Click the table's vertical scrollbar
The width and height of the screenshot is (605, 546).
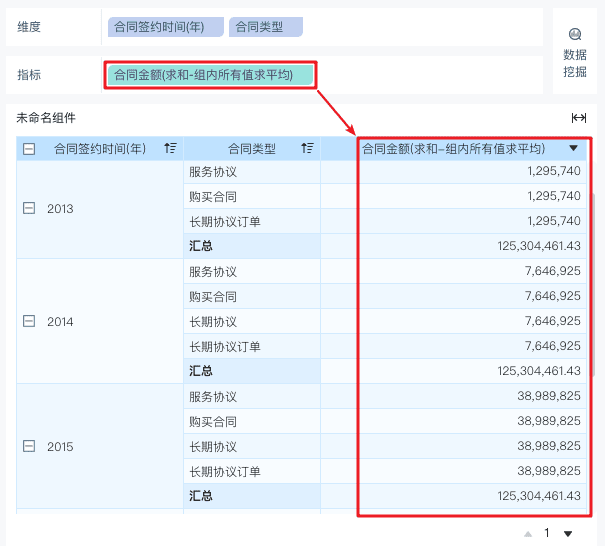pyautogui.click(x=593, y=284)
